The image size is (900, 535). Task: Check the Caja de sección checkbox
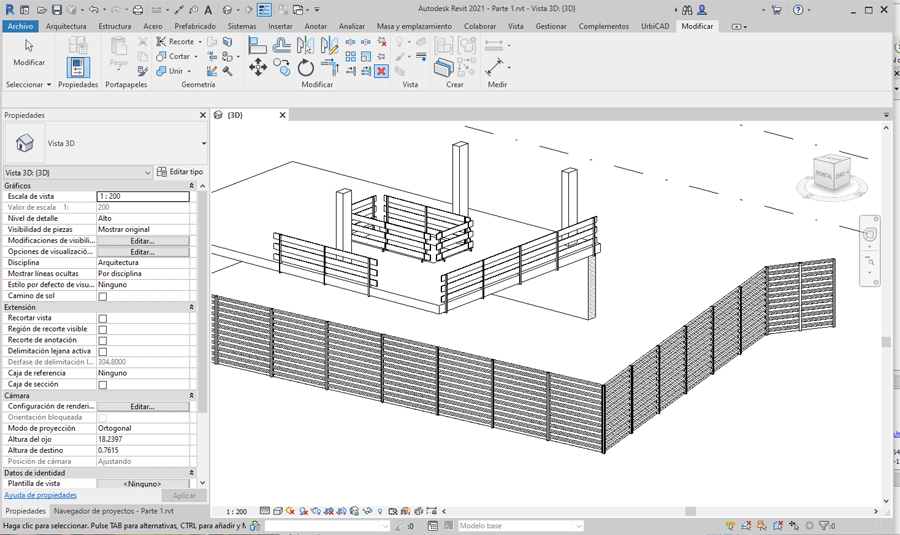pyautogui.click(x=103, y=385)
